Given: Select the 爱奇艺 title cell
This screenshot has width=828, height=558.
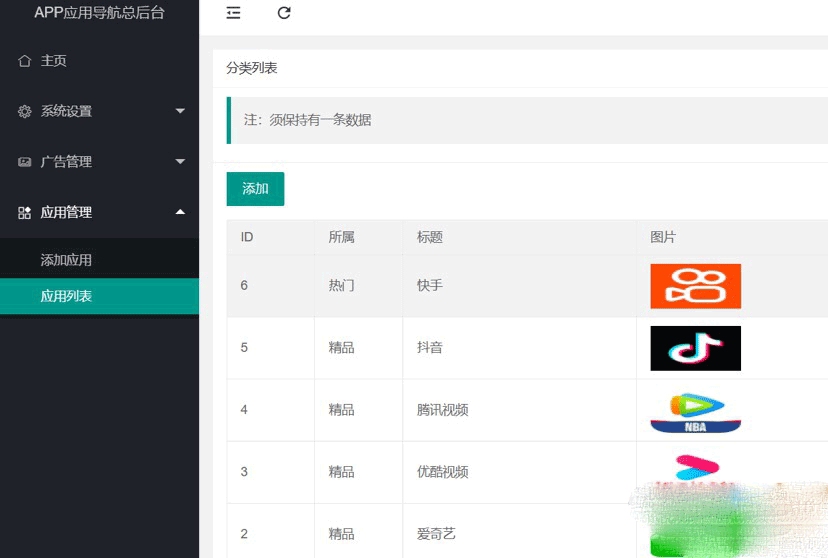Looking at the screenshot, I should [436, 534].
